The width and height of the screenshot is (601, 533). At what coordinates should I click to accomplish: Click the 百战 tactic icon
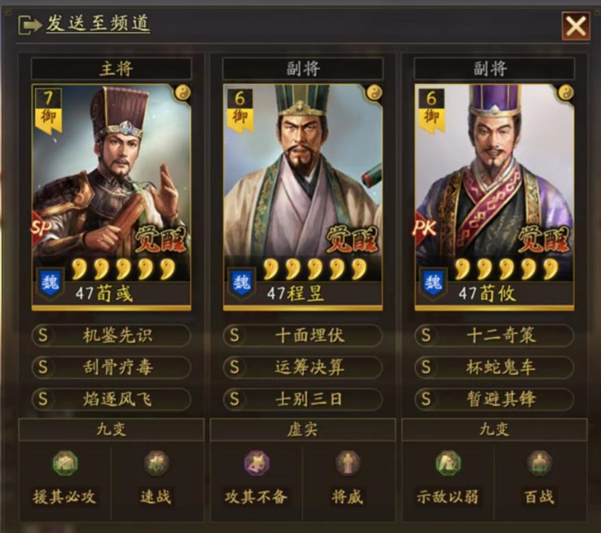[x=539, y=463]
